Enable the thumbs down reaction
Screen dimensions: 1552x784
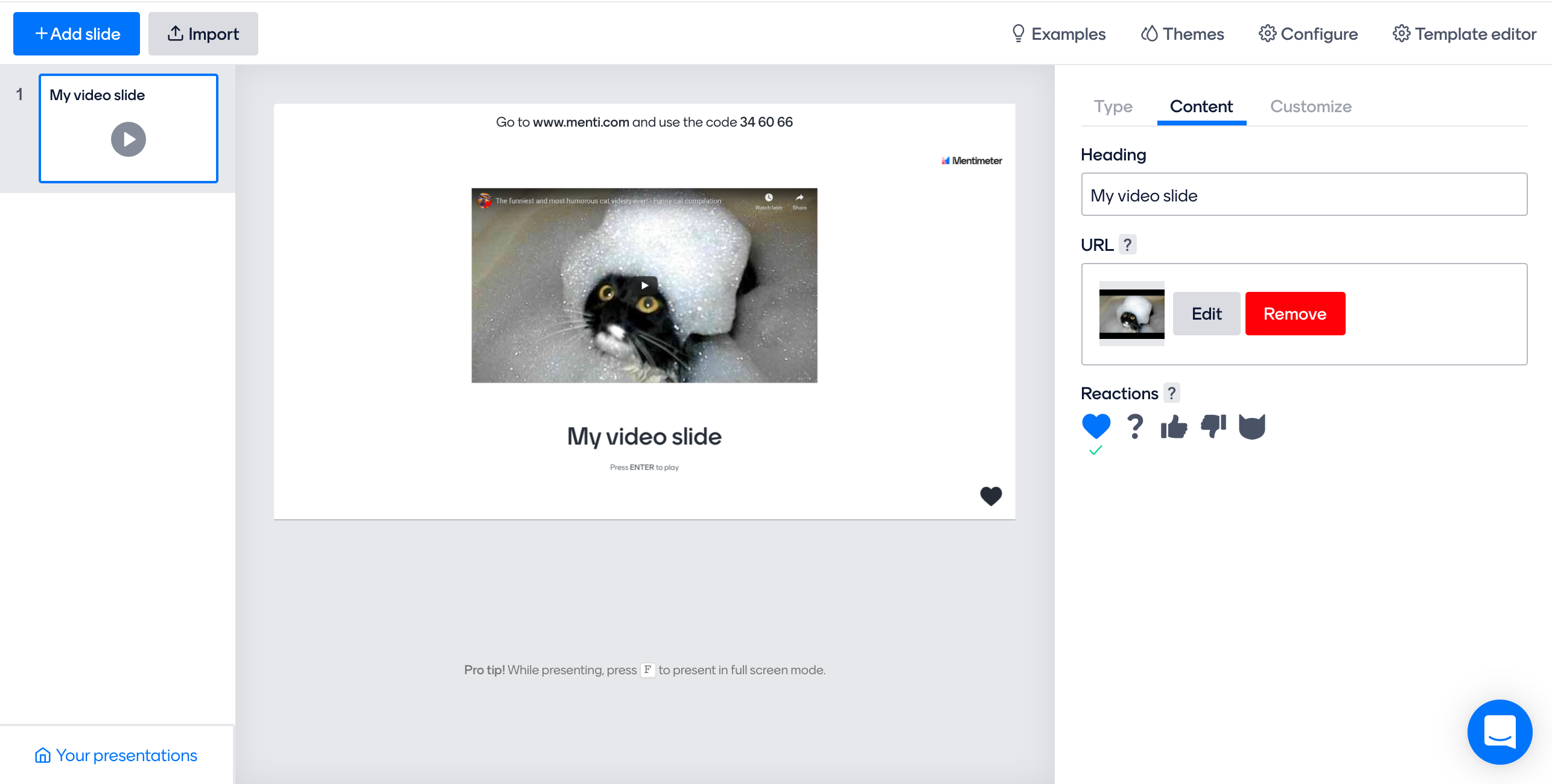point(1213,426)
